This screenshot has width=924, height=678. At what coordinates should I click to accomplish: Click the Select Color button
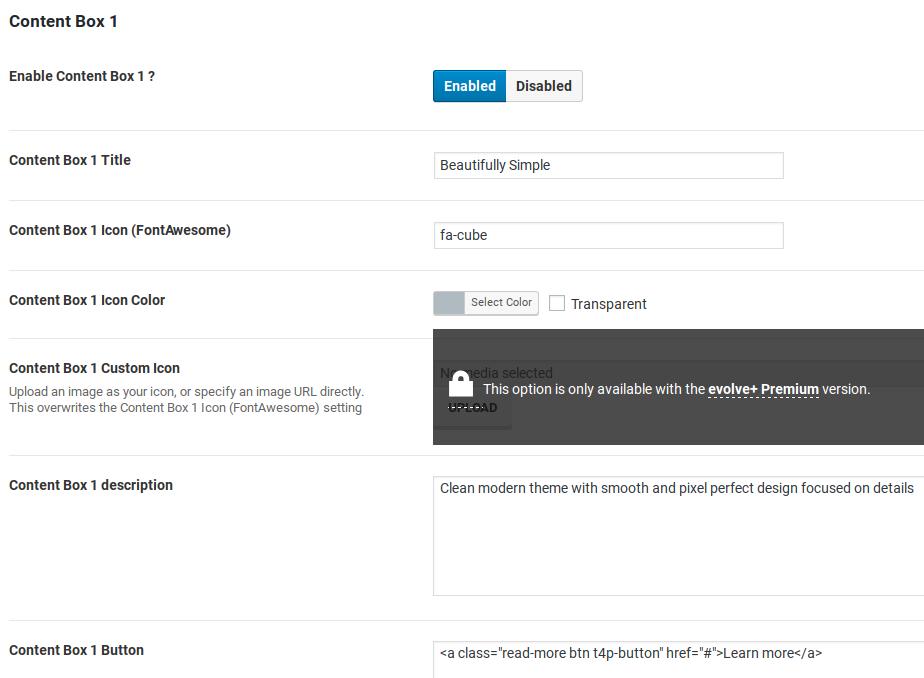501,303
